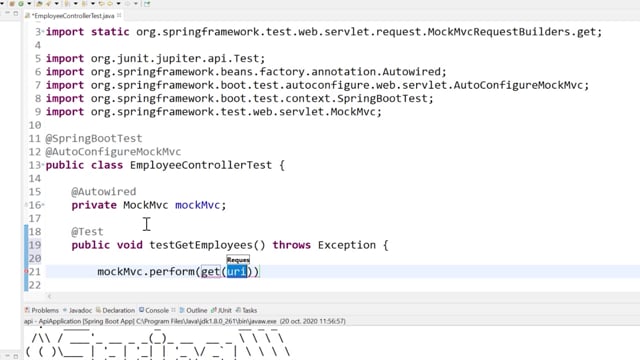Open the dropdown beside the grayed-out toolbar icon
The height and width of the screenshot is (360, 640).
136,4
